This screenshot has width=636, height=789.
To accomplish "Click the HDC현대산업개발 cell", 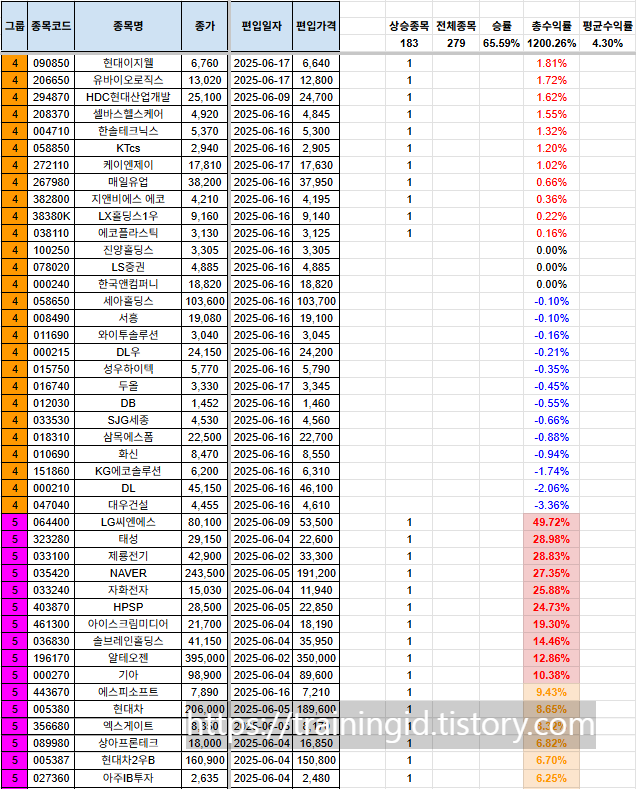I will pyautogui.click(x=128, y=97).
